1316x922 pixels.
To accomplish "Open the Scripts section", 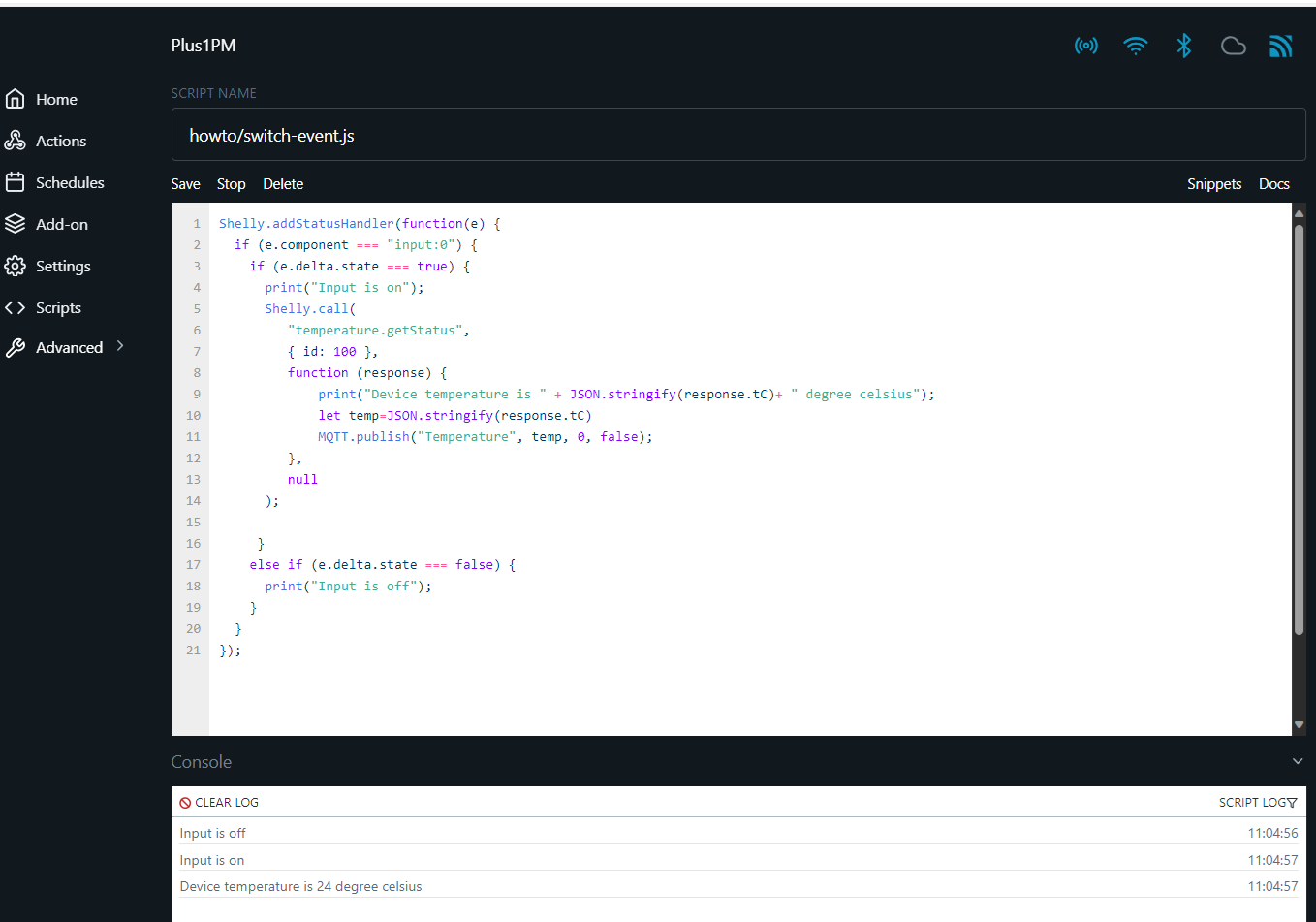I will [x=43, y=307].
